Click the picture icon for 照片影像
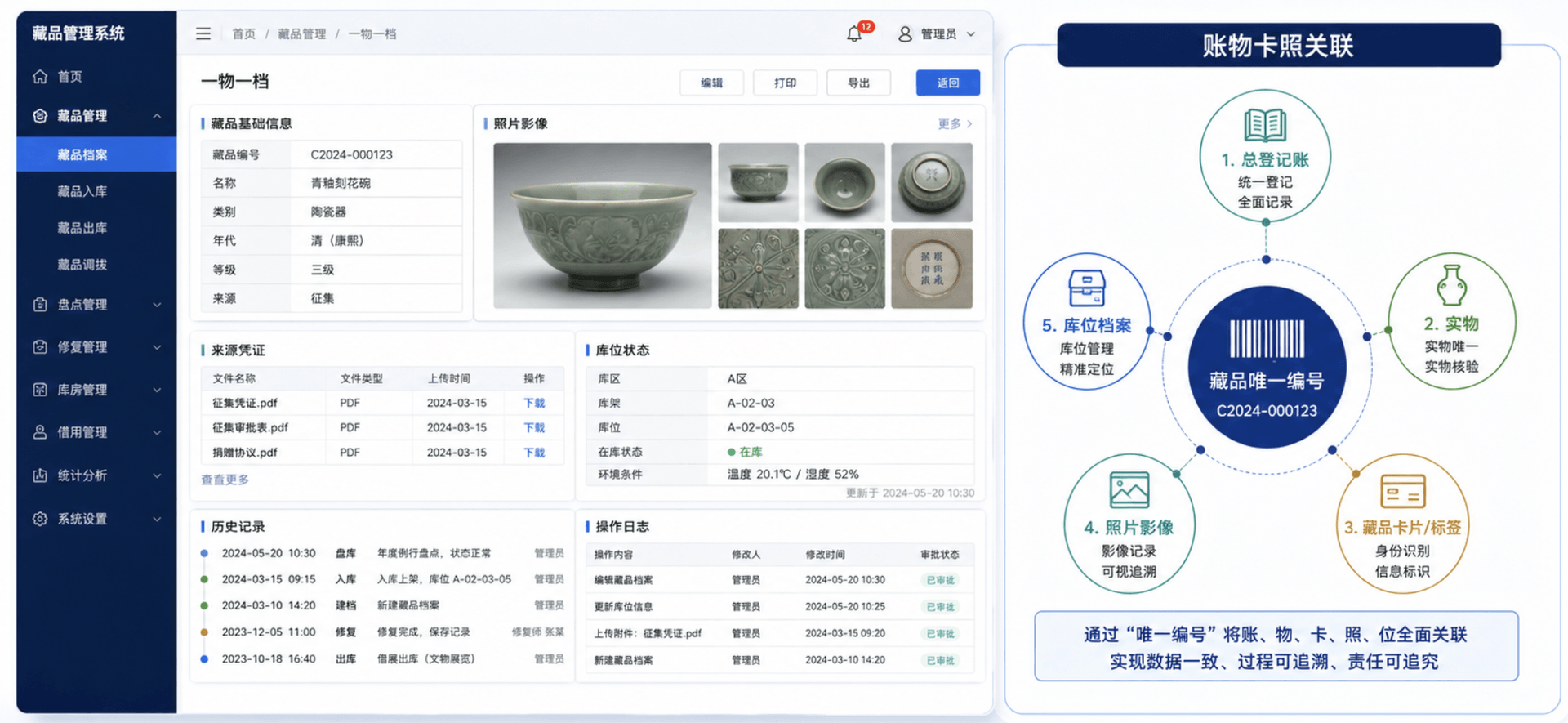This screenshot has height=723, width=1568. [x=1129, y=490]
